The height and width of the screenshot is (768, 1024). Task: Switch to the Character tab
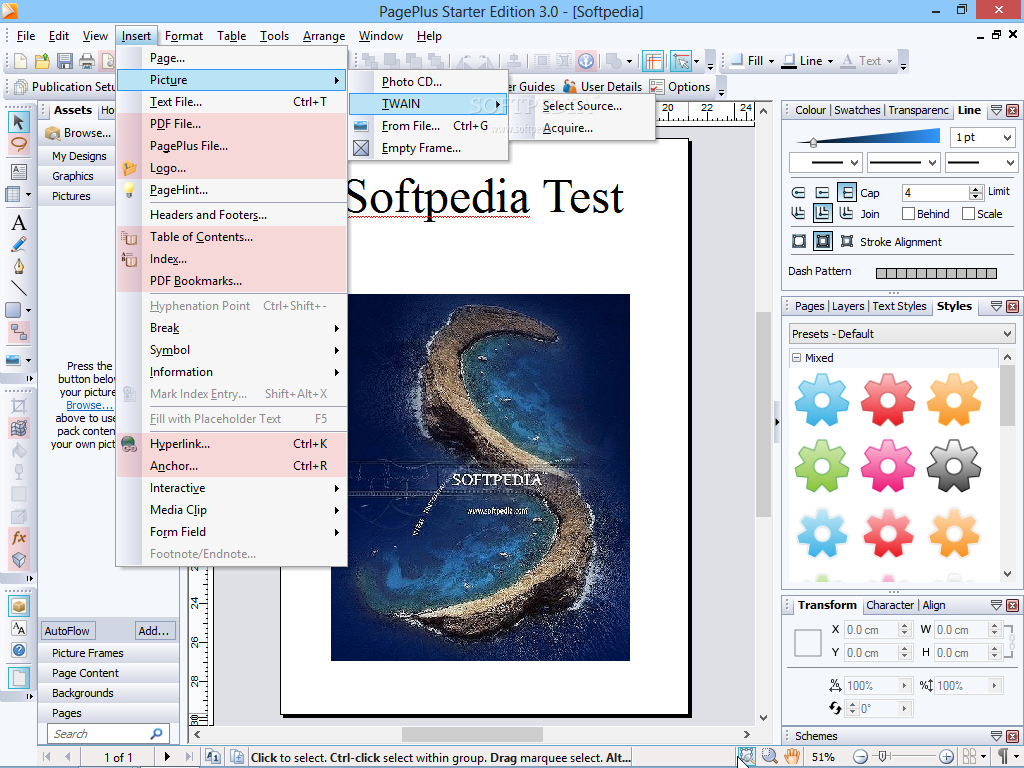click(889, 605)
